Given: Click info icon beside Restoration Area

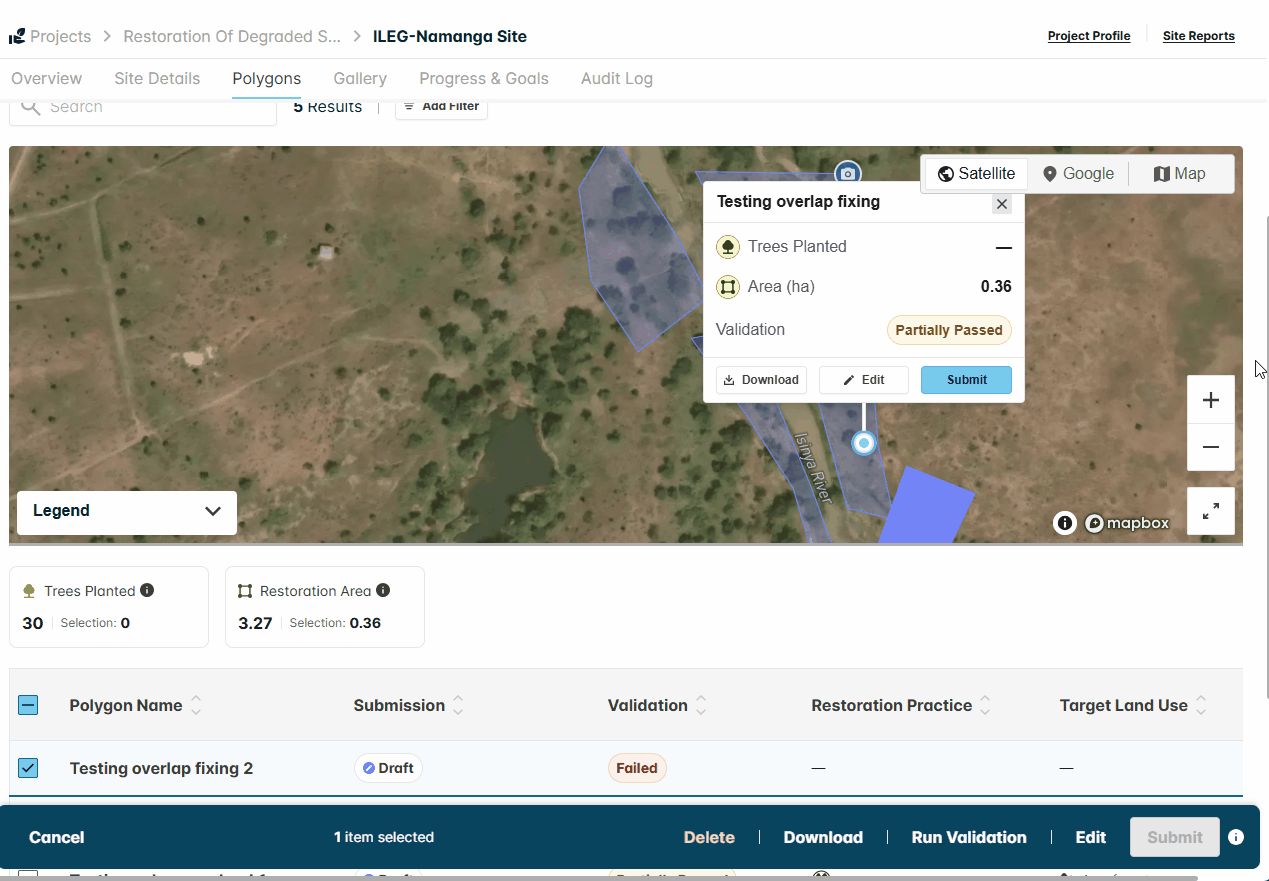Looking at the screenshot, I should click(x=383, y=590).
